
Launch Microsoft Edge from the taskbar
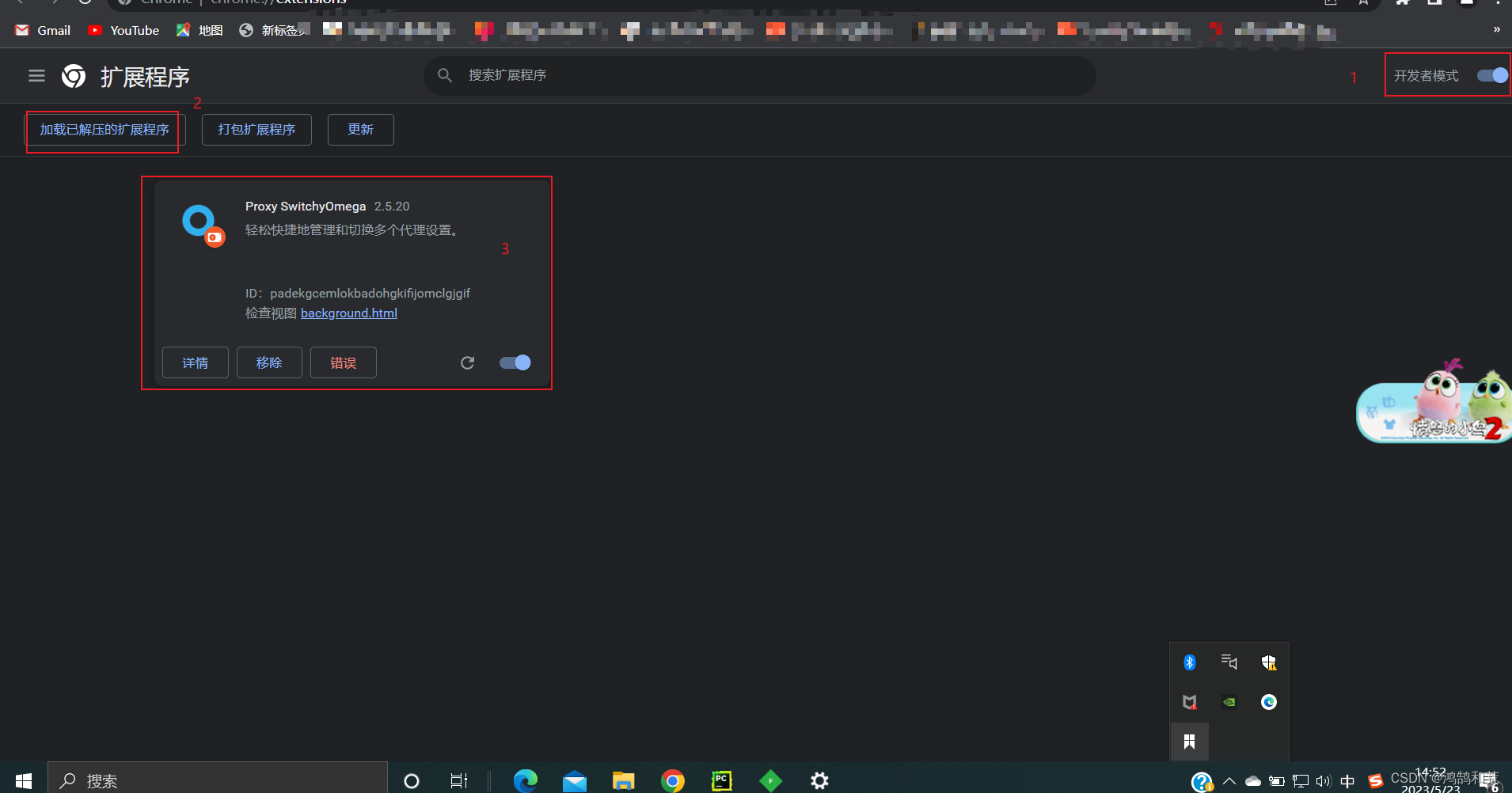pyautogui.click(x=526, y=781)
